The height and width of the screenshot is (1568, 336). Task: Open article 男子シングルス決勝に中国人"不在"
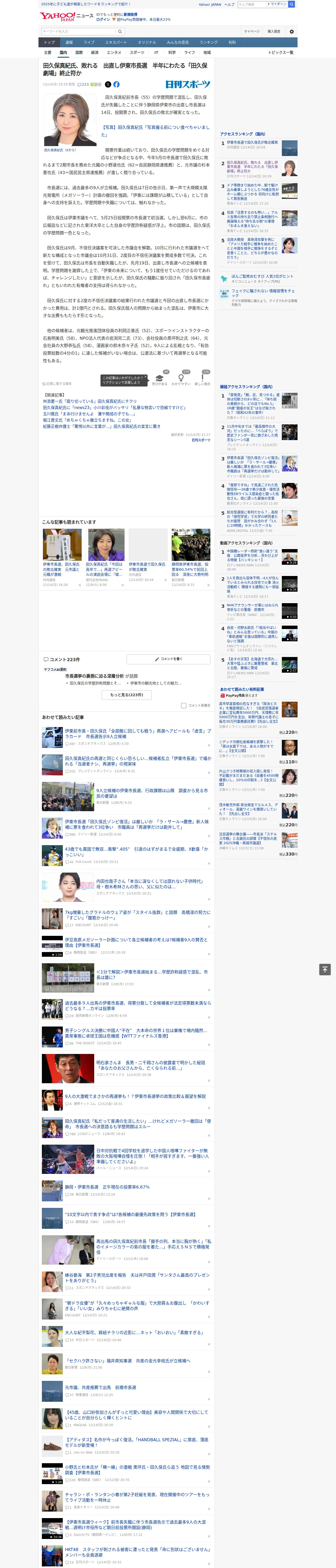[x=136, y=1033]
